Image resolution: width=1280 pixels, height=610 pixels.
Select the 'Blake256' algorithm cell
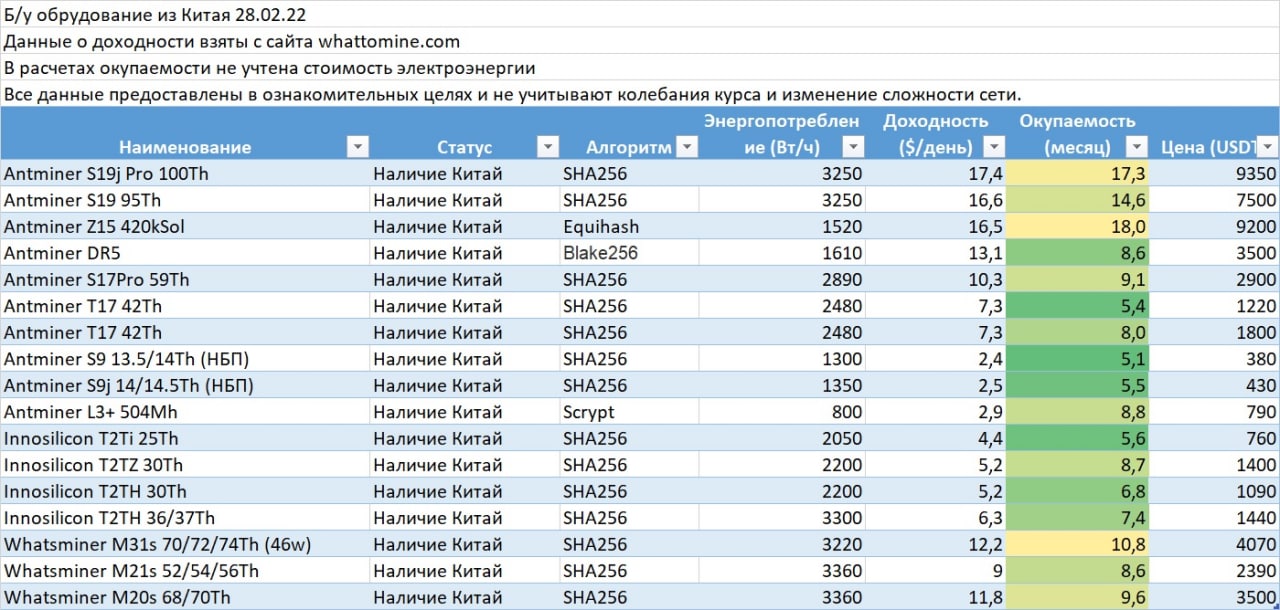point(629,253)
